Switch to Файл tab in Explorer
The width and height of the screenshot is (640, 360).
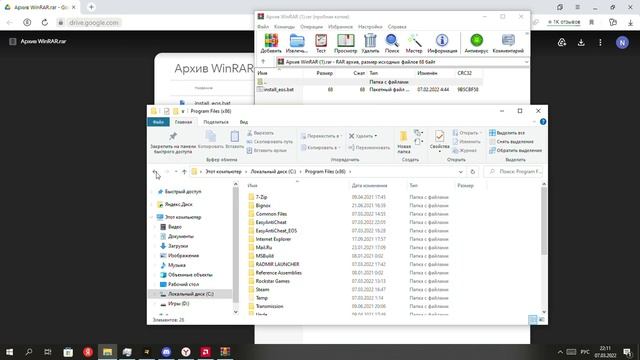[158, 122]
